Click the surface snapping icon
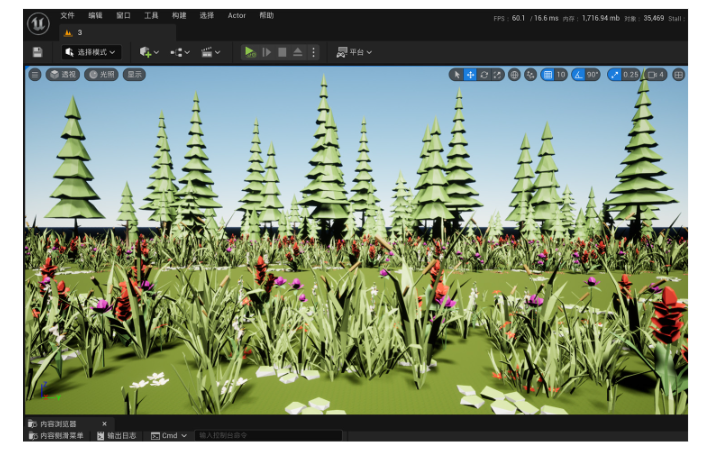720x450 pixels. pos(529,75)
